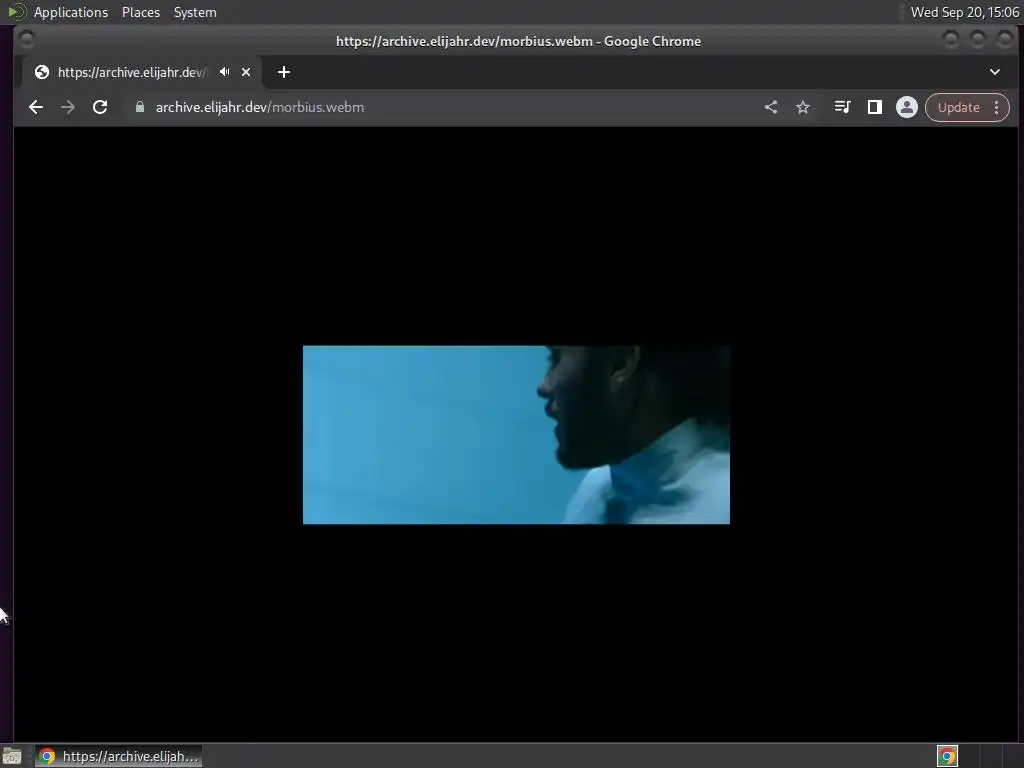This screenshot has height=768, width=1024.
Task: Expand the tab search chevron
Action: coord(995,72)
